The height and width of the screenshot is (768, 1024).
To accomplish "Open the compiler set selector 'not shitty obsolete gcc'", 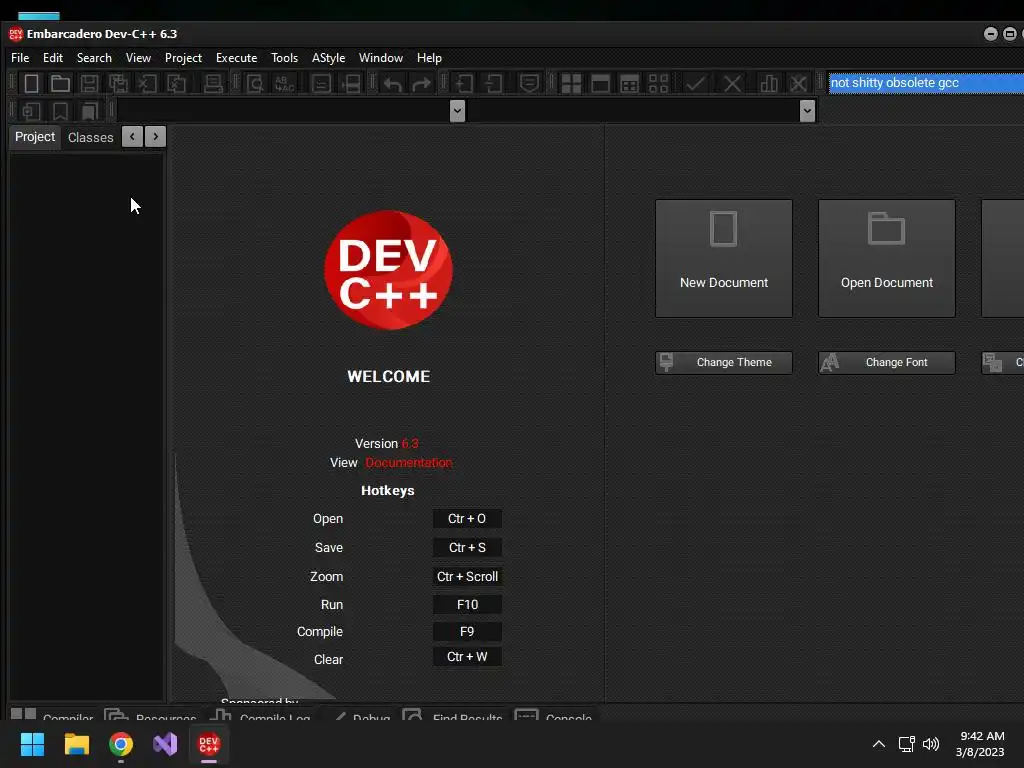I will pos(926,83).
